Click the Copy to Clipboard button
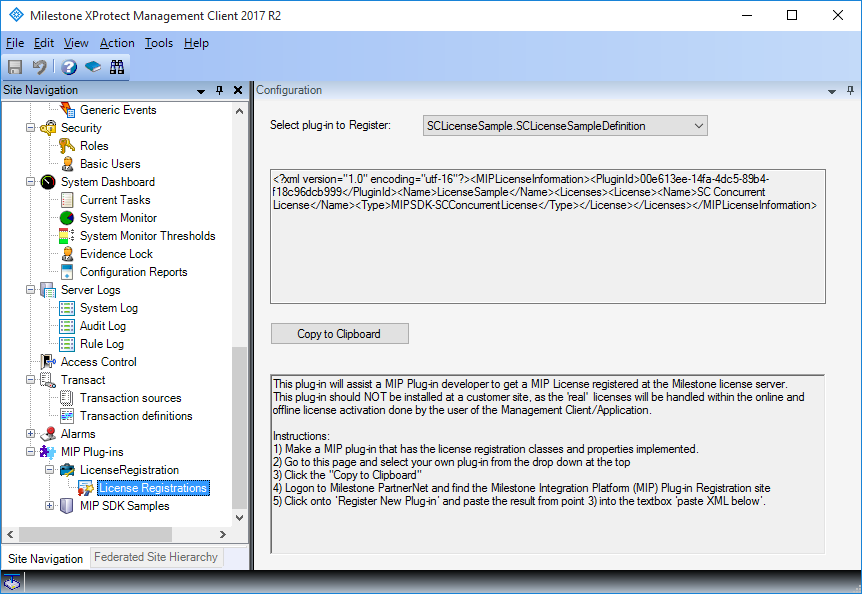862x594 pixels. [339, 334]
